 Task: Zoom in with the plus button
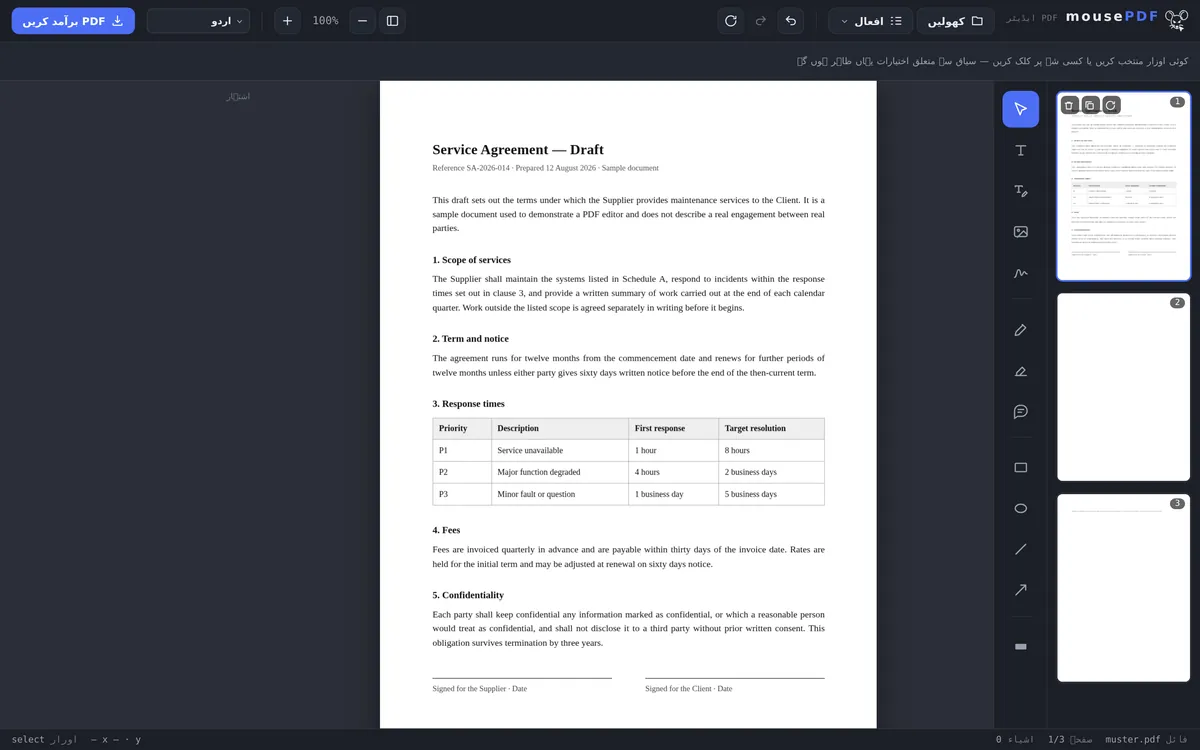pyautogui.click(x=288, y=20)
